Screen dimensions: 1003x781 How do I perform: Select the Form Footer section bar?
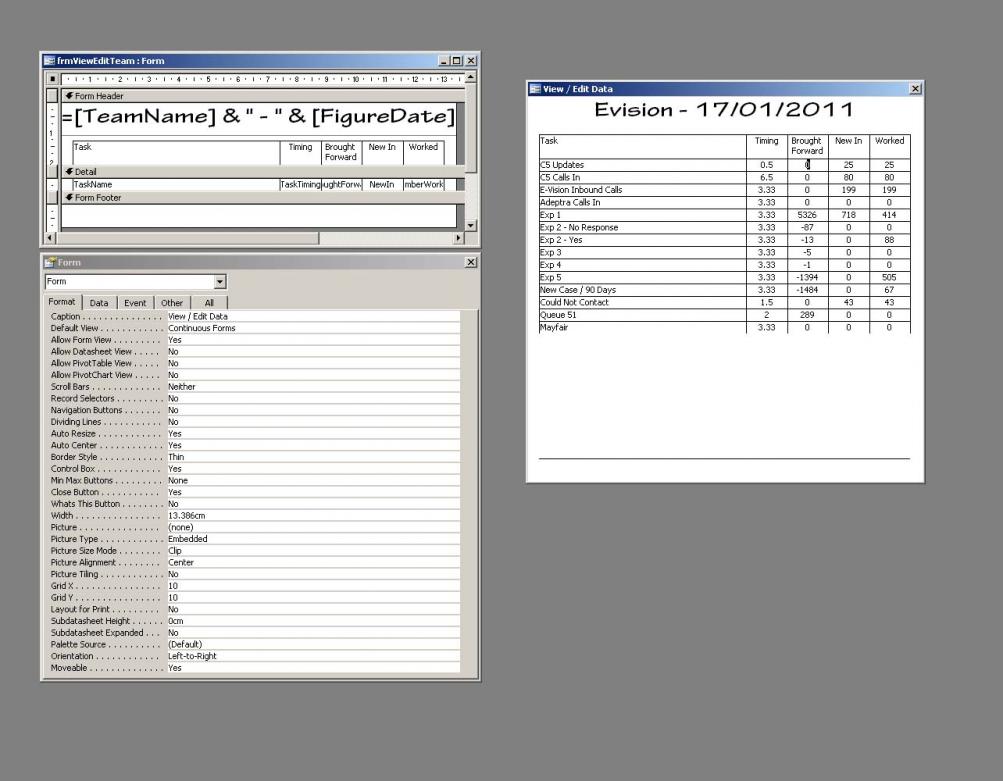pyautogui.click(x=263, y=198)
